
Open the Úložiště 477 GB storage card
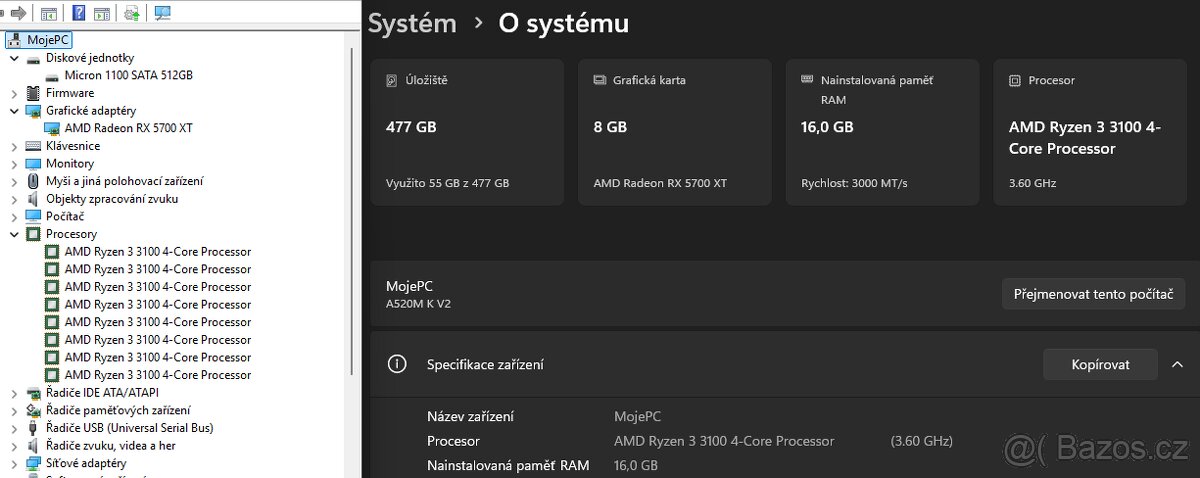pos(467,132)
